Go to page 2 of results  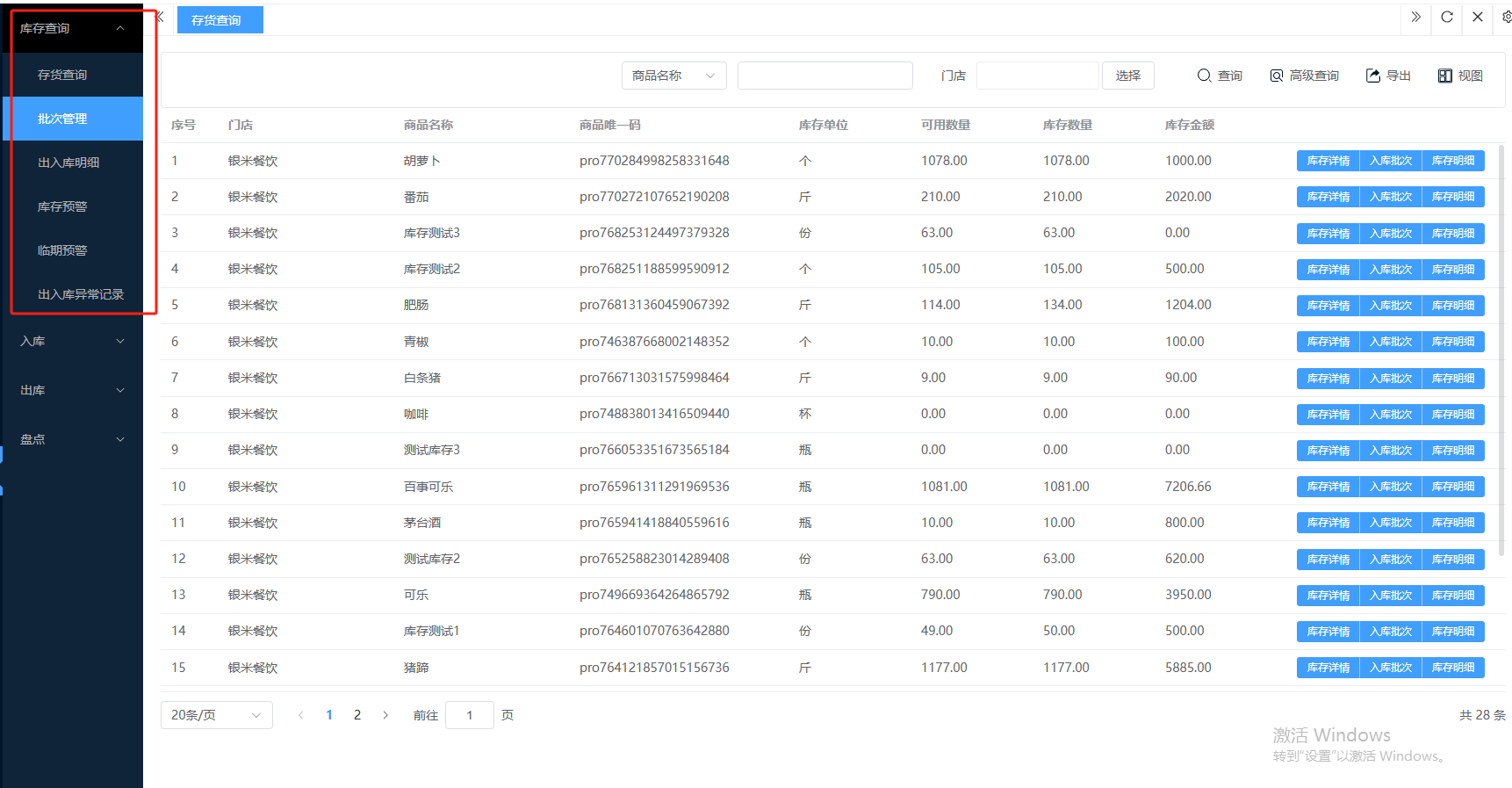click(x=357, y=715)
